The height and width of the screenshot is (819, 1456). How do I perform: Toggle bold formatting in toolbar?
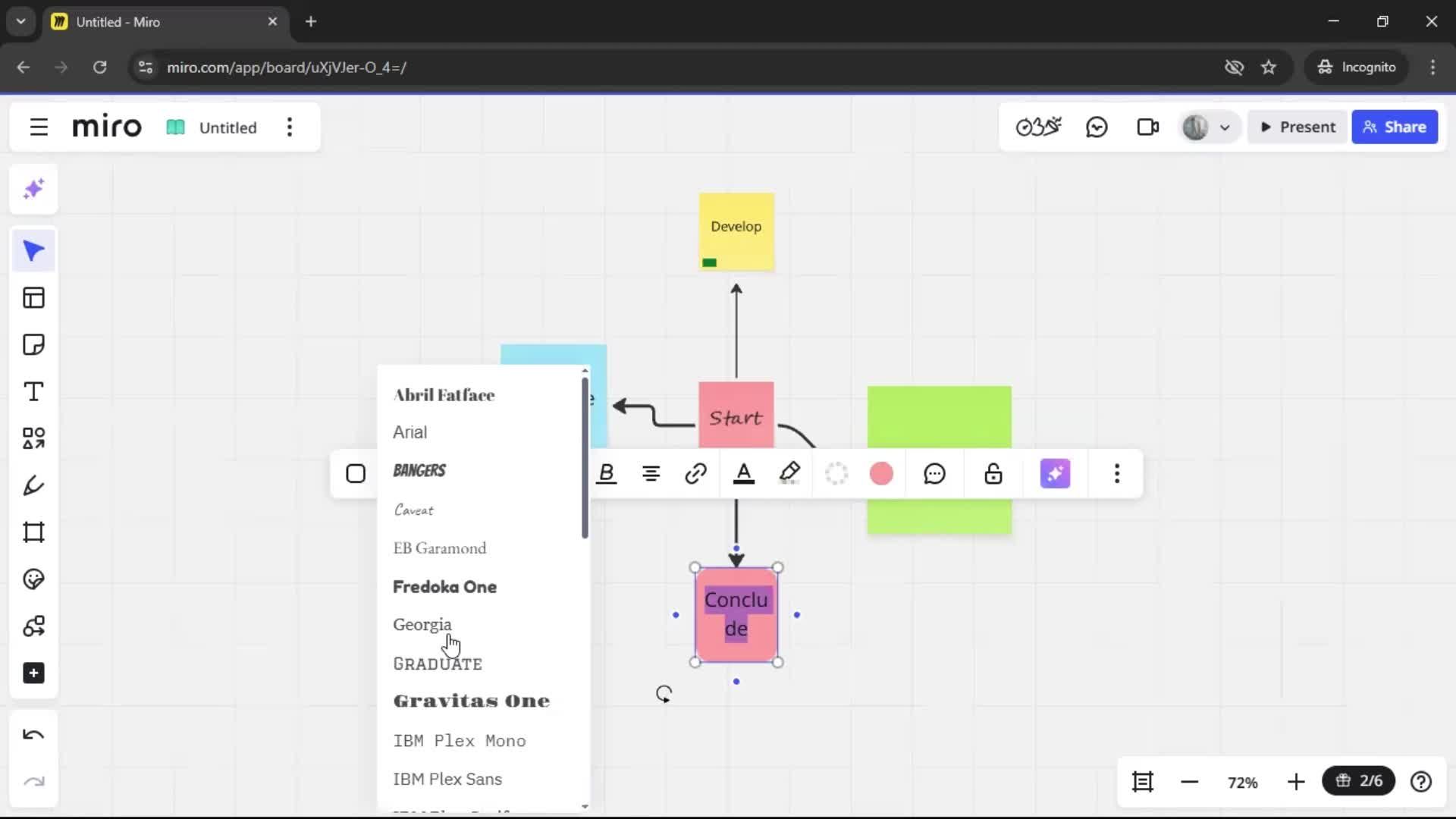pos(607,474)
